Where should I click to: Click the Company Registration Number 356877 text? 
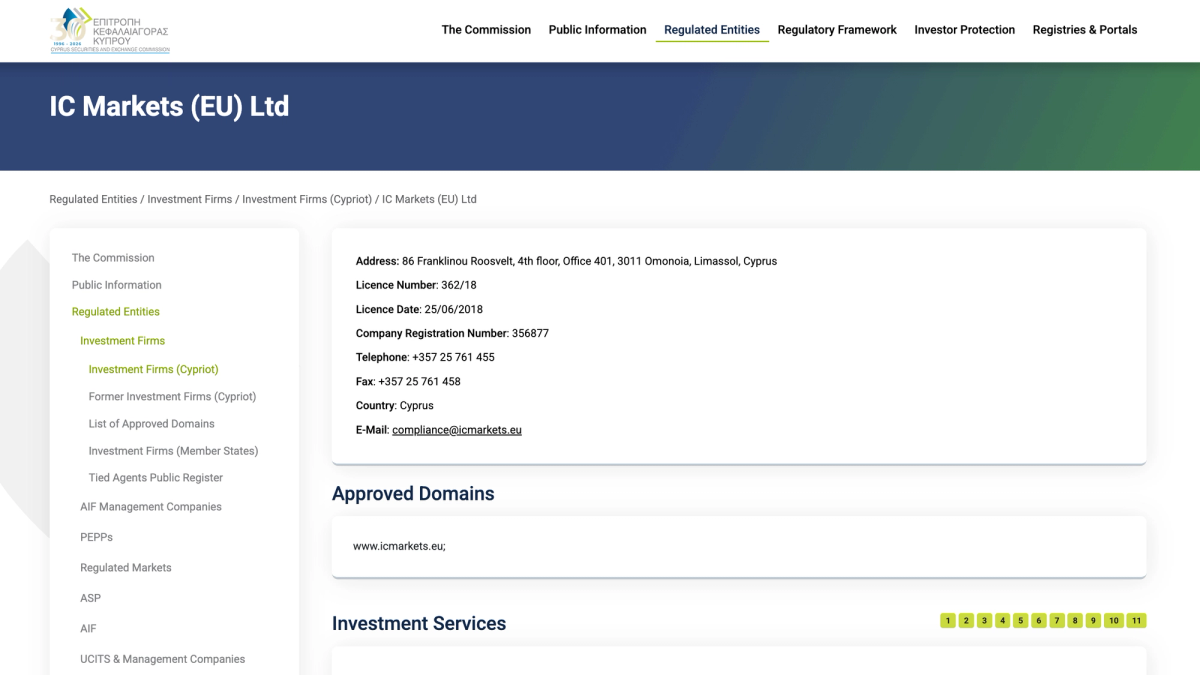click(x=452, y=333)
